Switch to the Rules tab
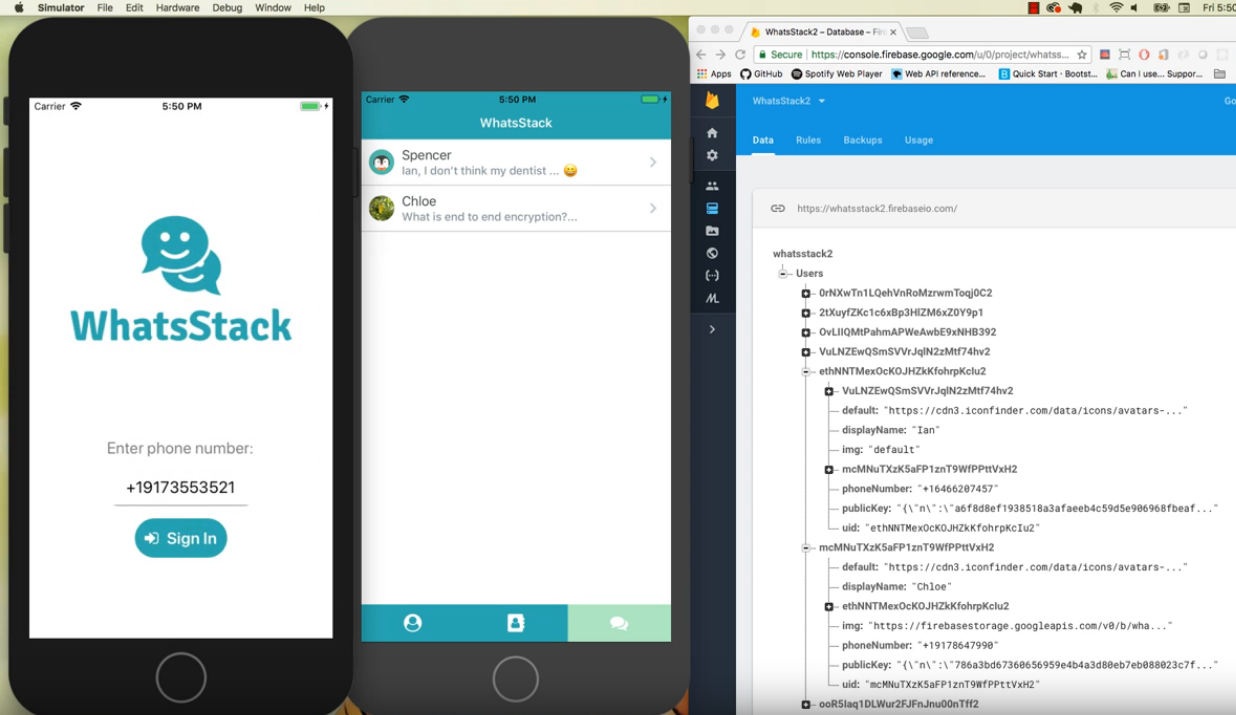The height and width of the screenshot is (715, 1236). pos(808,140)
